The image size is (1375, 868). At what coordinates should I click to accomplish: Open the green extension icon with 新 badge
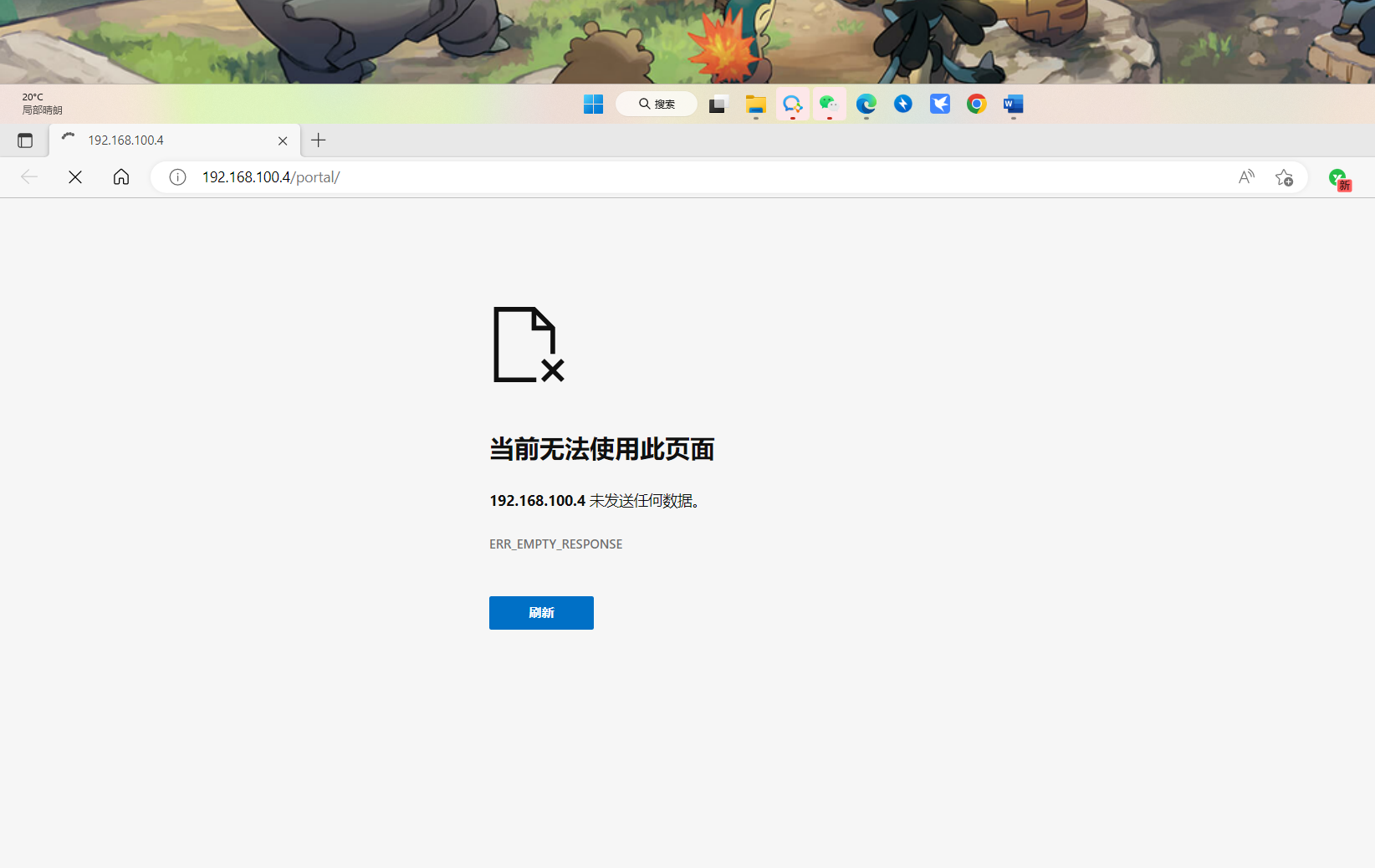tap(1339, 178)
